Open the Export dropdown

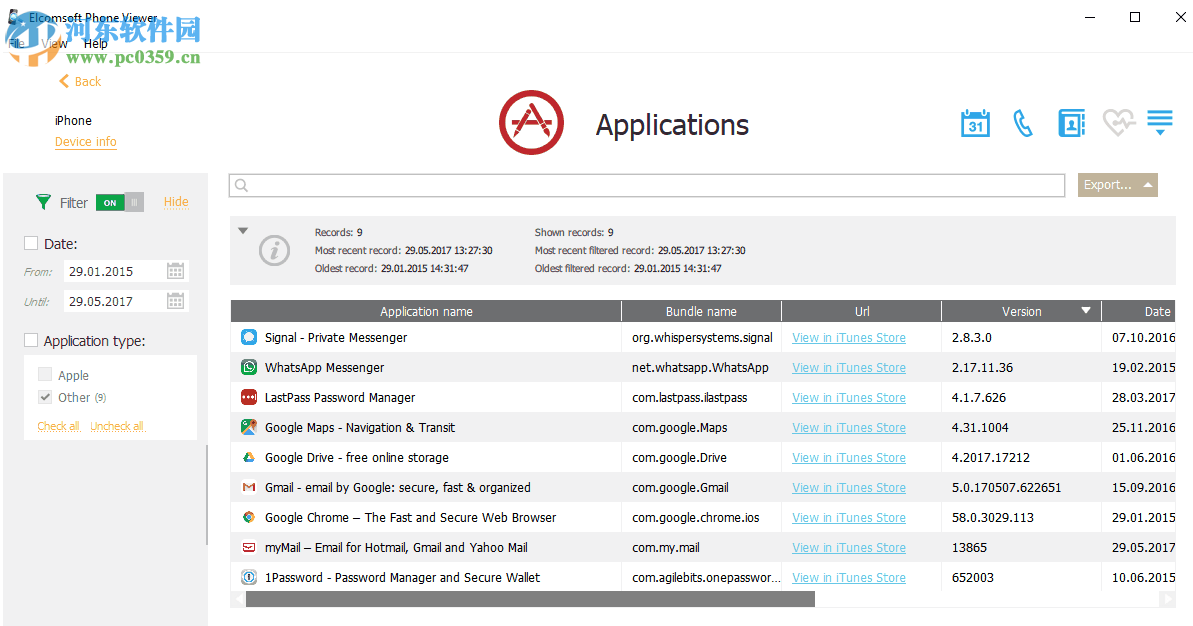click(1117, 185)
